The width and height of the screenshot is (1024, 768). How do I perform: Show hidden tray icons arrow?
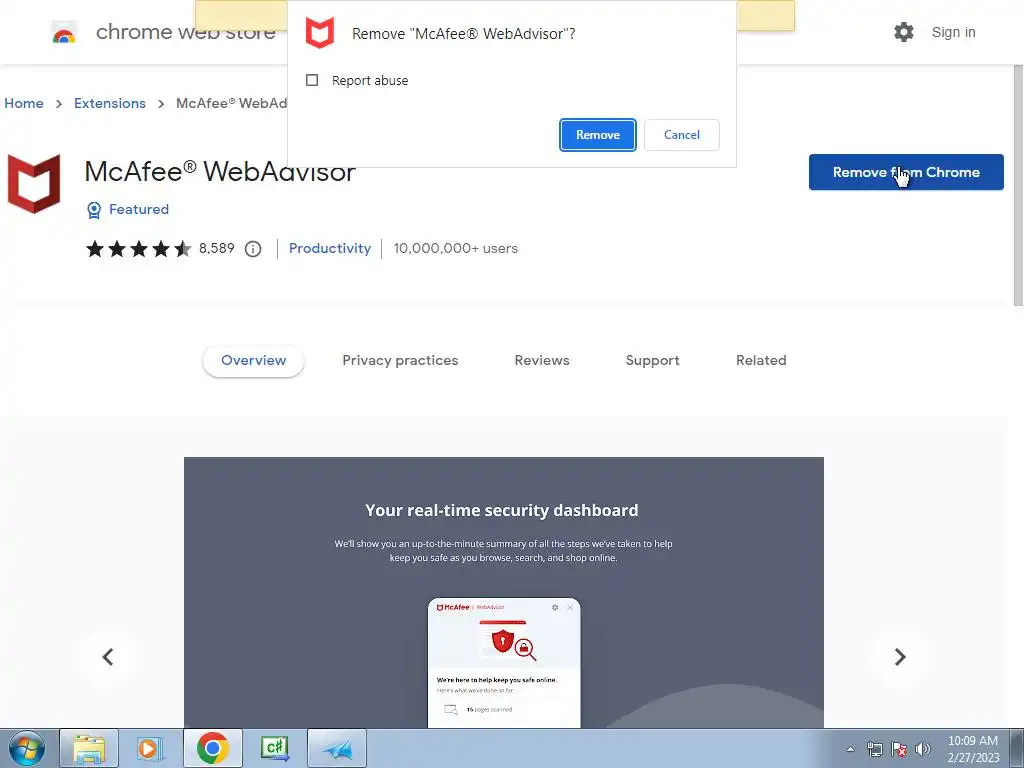pos(850,749)
